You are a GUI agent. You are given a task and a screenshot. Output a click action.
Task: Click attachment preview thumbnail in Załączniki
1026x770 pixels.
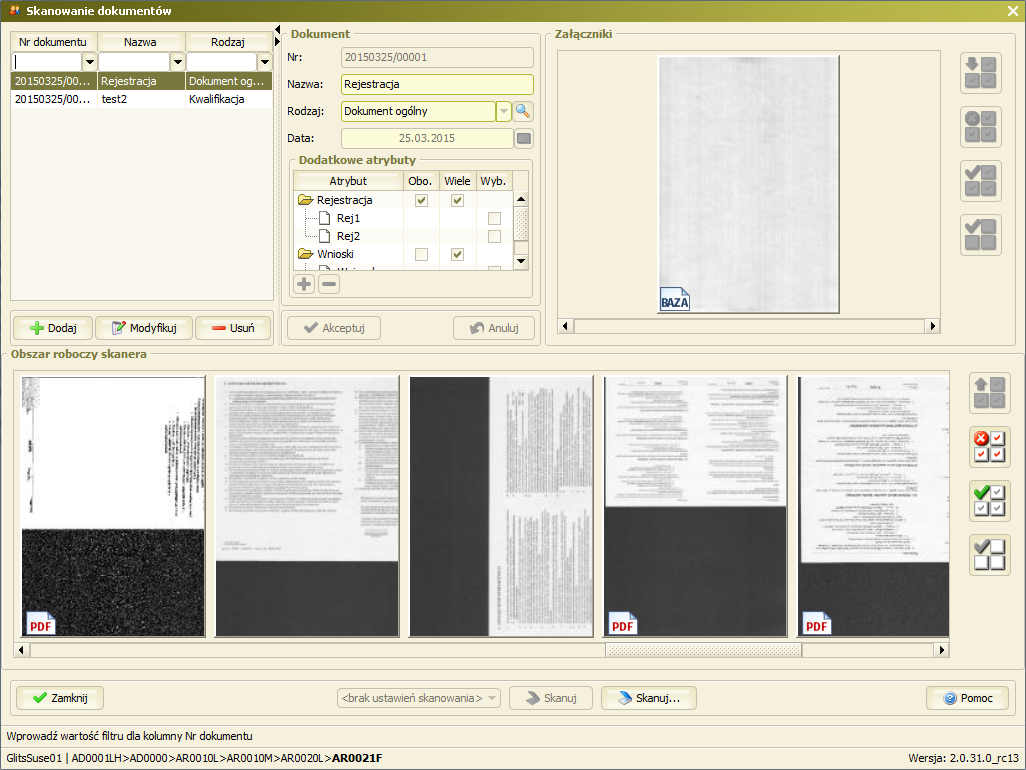[749, 184]
